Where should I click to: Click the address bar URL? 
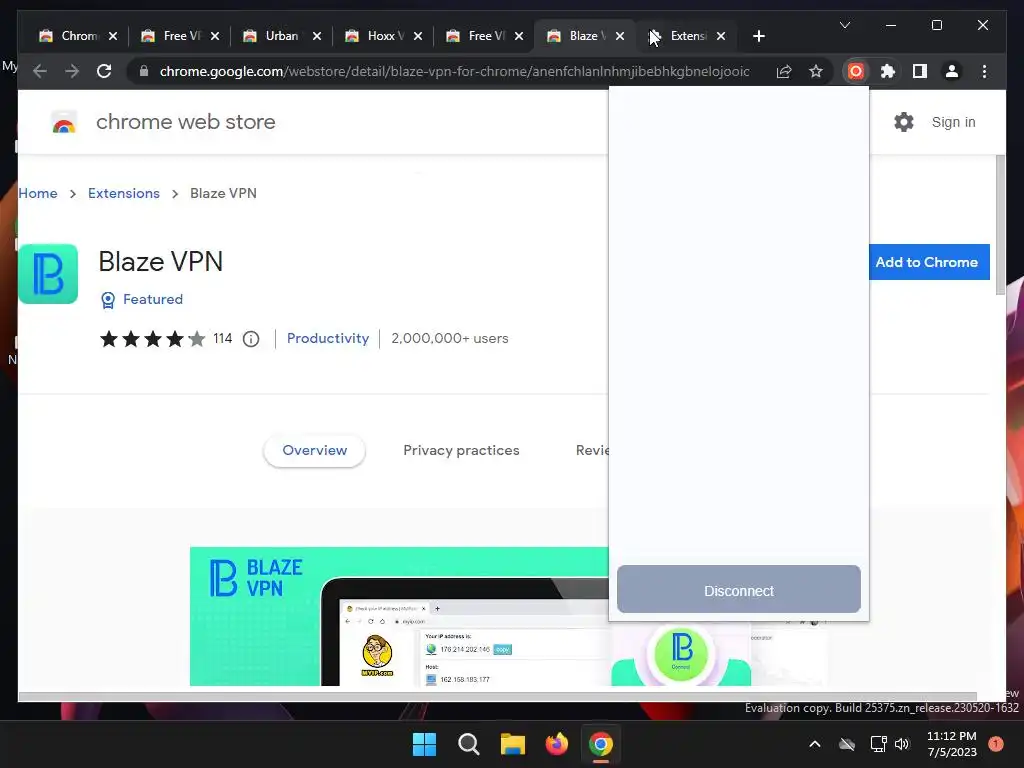coord(455,71)
